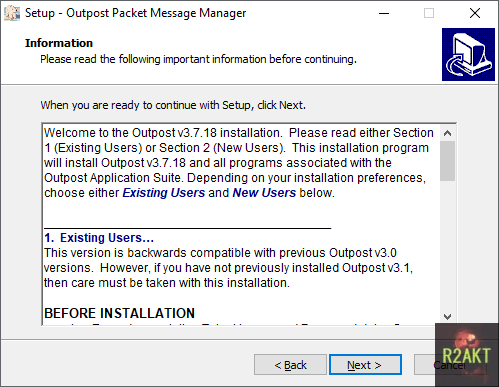
Task: Click the Setup icon in the title bar
Action: pos(12,13)
